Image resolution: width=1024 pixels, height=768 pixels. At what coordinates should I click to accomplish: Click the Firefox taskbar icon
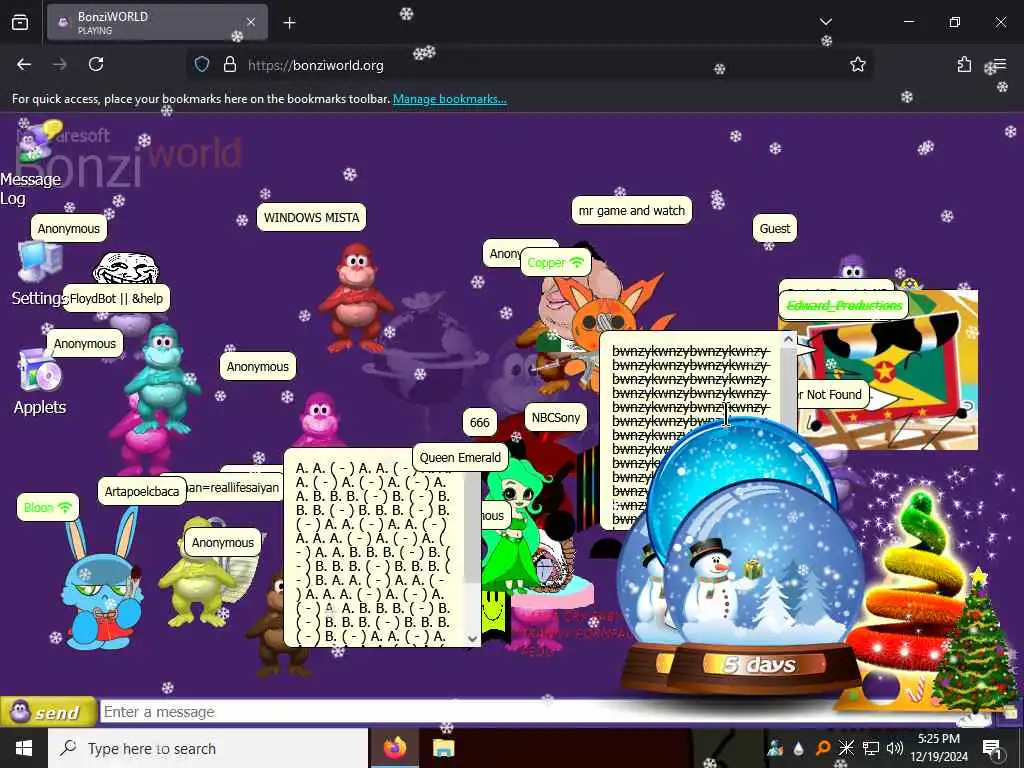[x=394, y=748]
